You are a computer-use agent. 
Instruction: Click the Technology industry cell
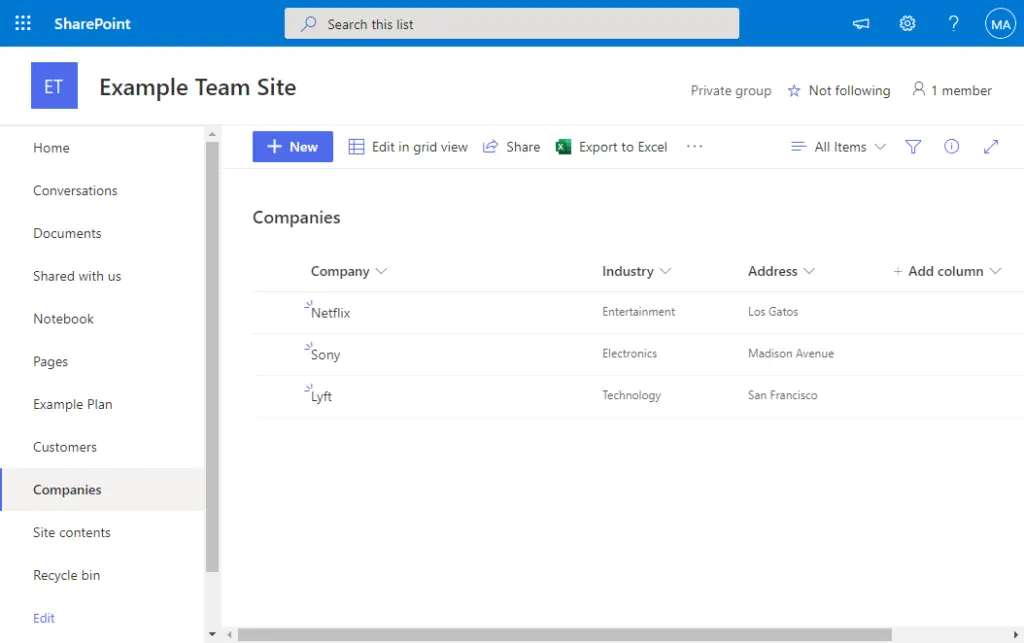pyautogui.click(x=632, y=396)
